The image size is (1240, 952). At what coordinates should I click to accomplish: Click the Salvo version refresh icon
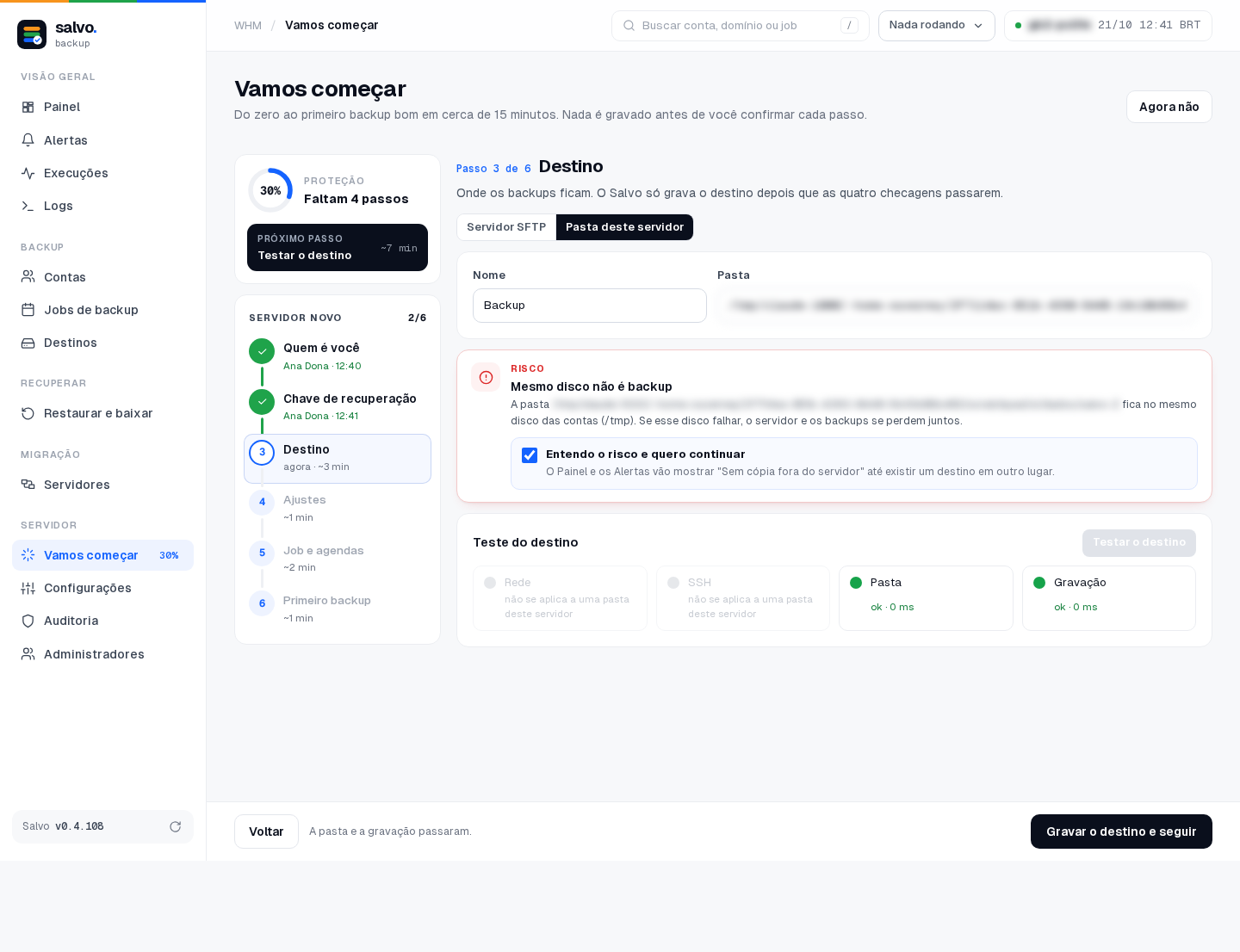pos(175,826)
